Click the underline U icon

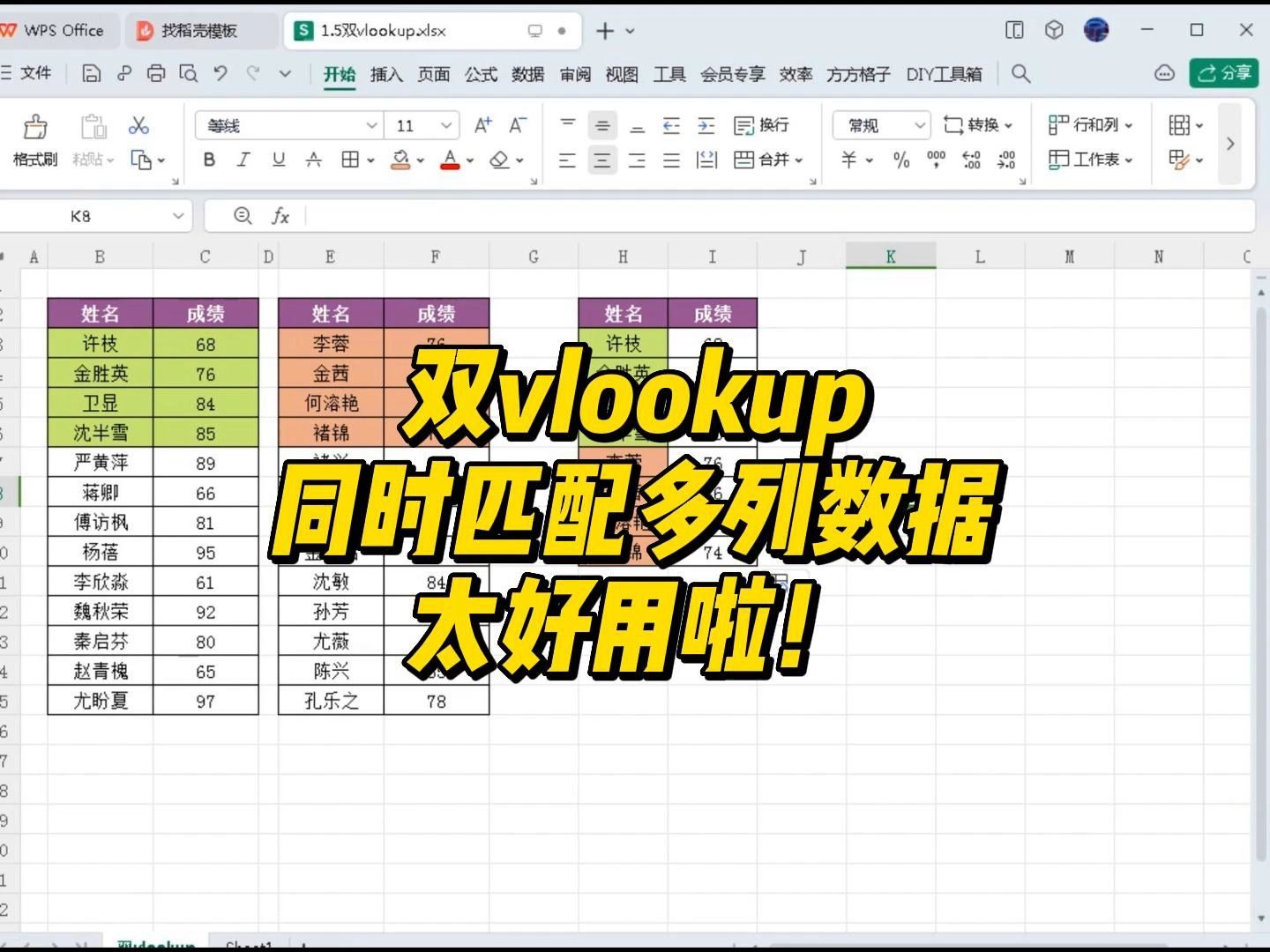[x=278, y=160]
